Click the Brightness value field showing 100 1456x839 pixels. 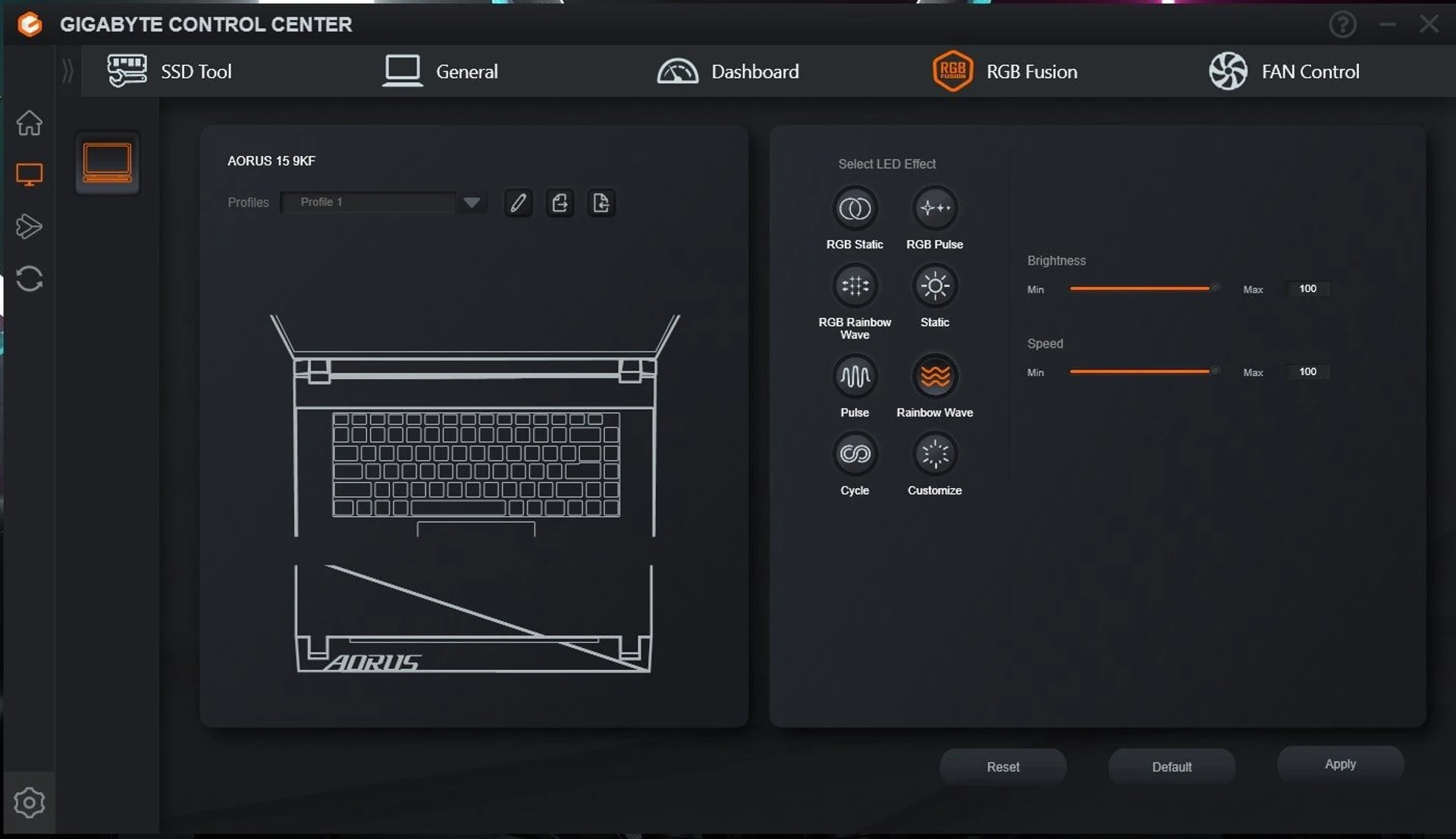(1307, 289)
